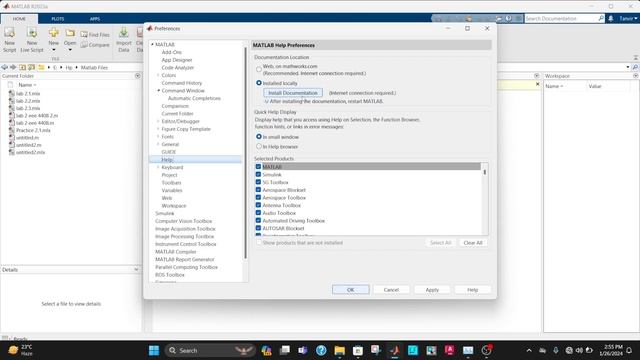This screenshot has height=360, width=640.
Task: Select Code Analyzer in the preferences tree
Action: point(178,67)
